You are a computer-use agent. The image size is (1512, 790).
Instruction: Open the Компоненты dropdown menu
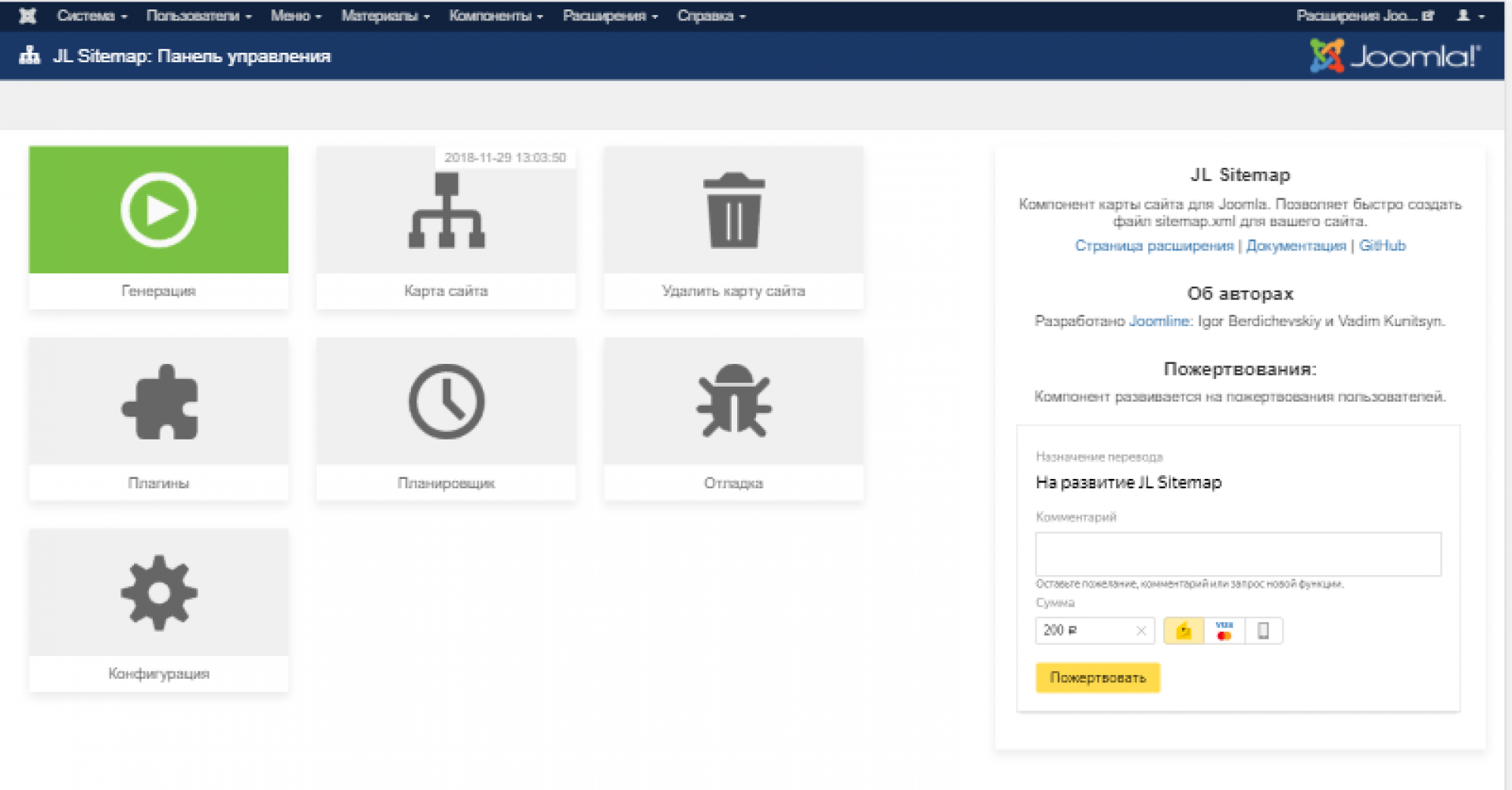tap(496, 16)
